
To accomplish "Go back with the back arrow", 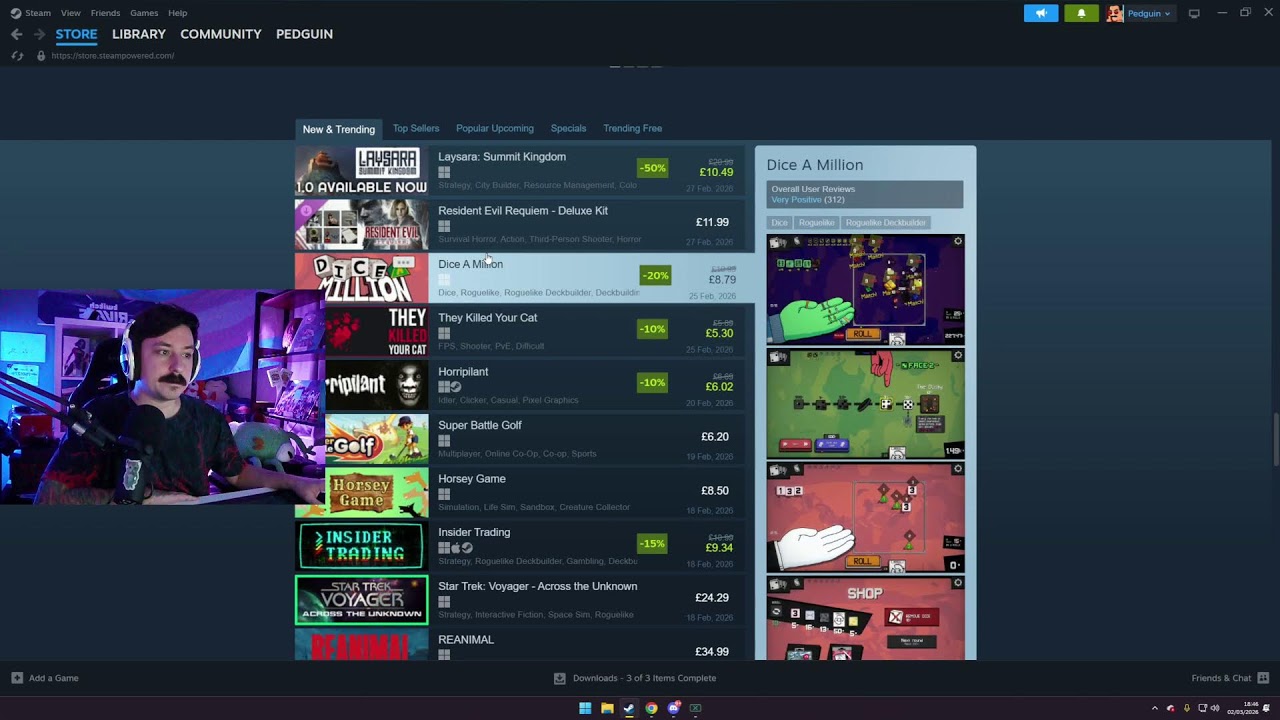I will pyautogui.click(x=16, y=34).
